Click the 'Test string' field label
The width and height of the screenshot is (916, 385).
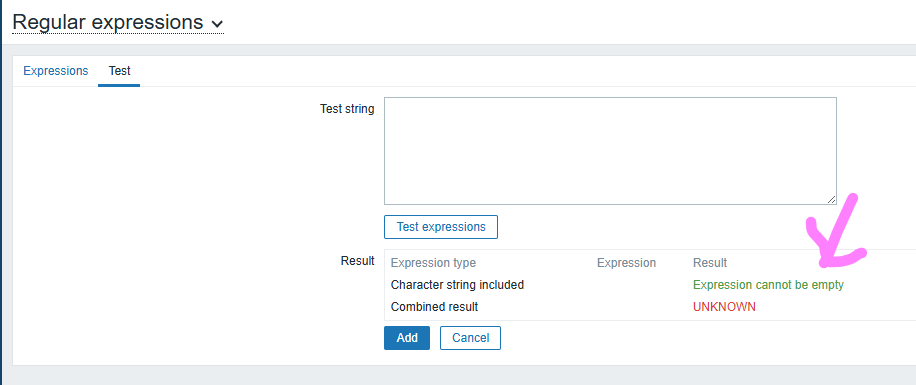tap(347, 109)
